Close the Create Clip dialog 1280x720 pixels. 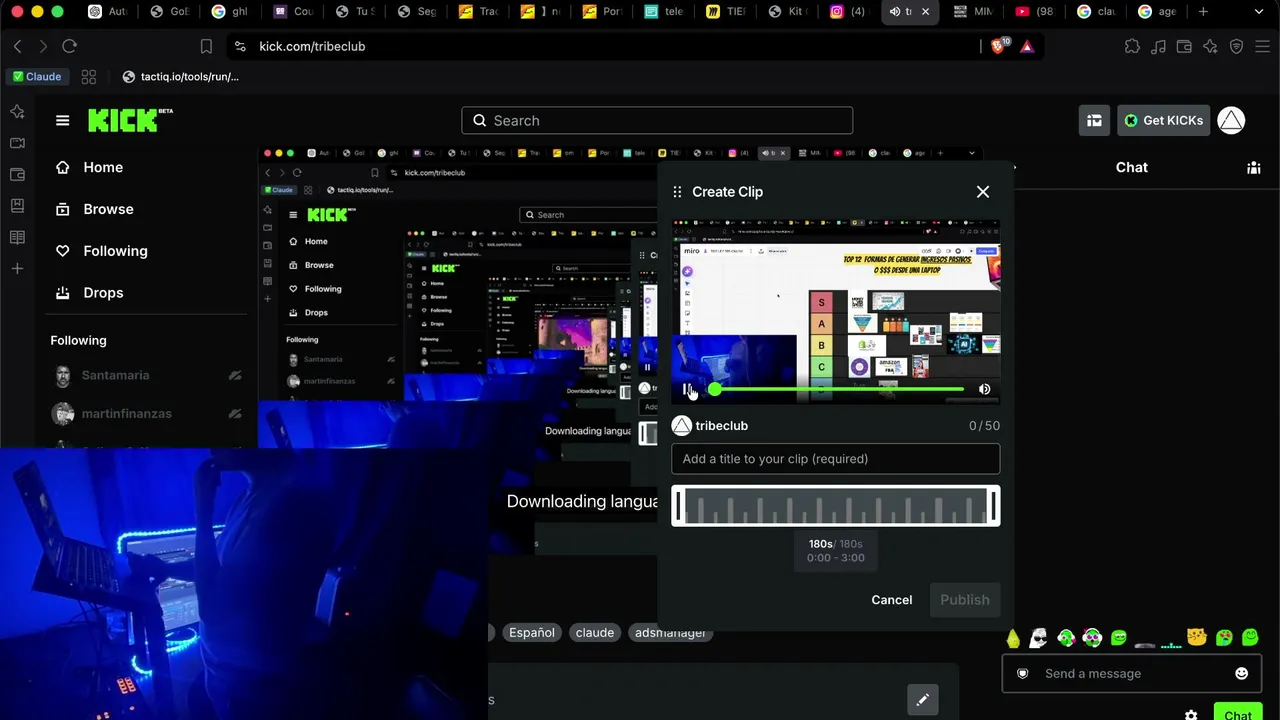tap(983, 192)
